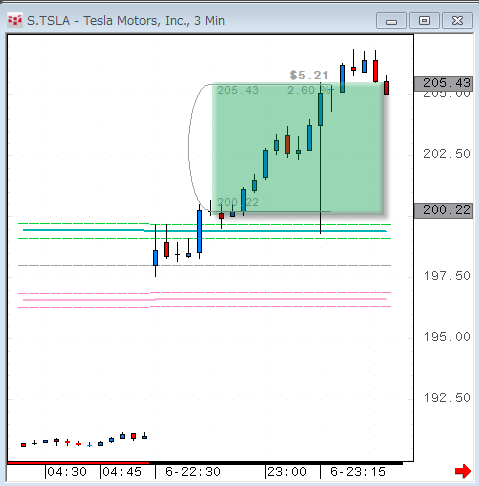This screenshot has height=486, width=479.
Task: Click the 6-23:15 time axis label
Action: click(x=358, y=472)
